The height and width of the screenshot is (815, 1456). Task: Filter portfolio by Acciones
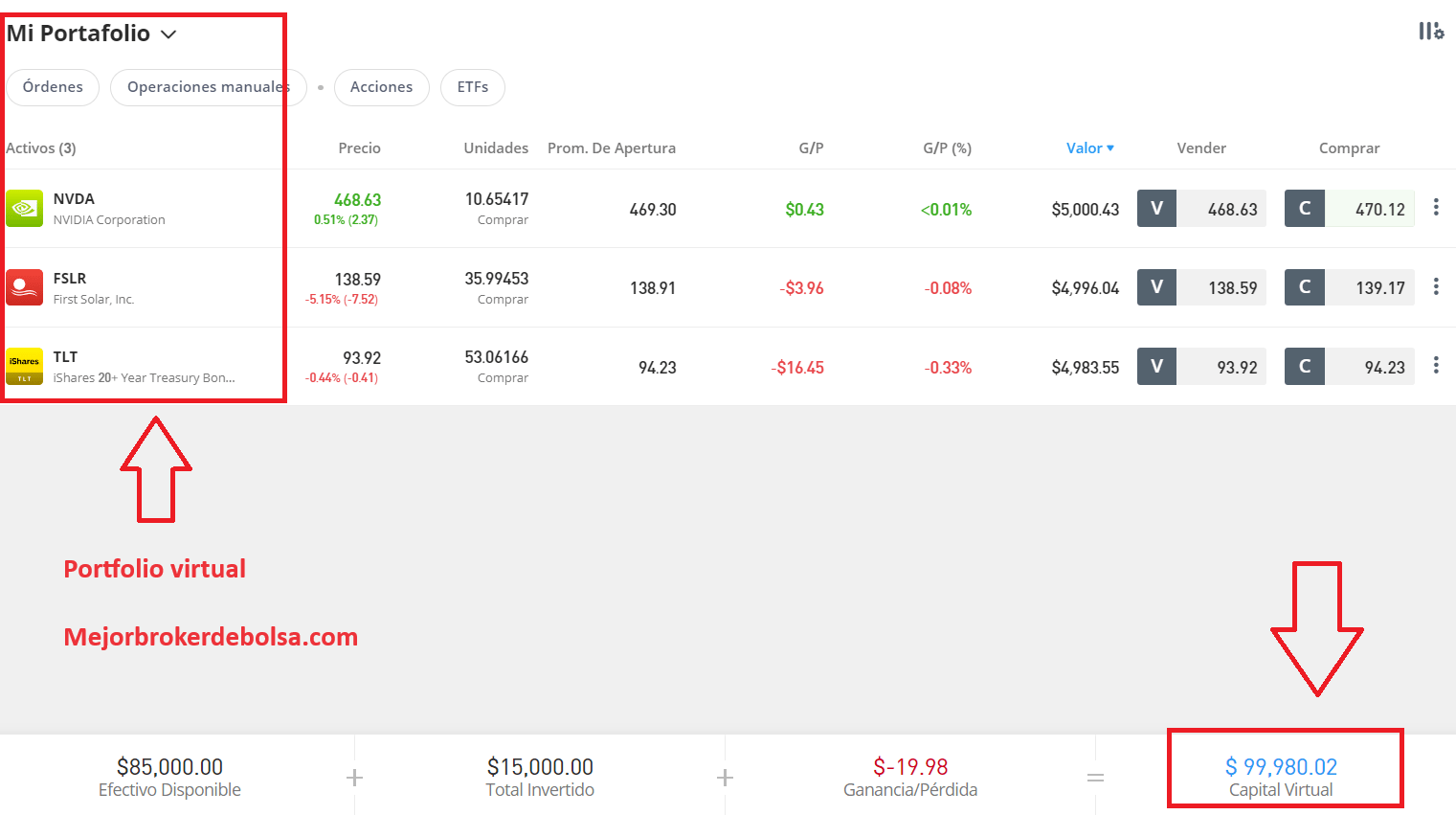pyautogui.click(x=381, y=87)
